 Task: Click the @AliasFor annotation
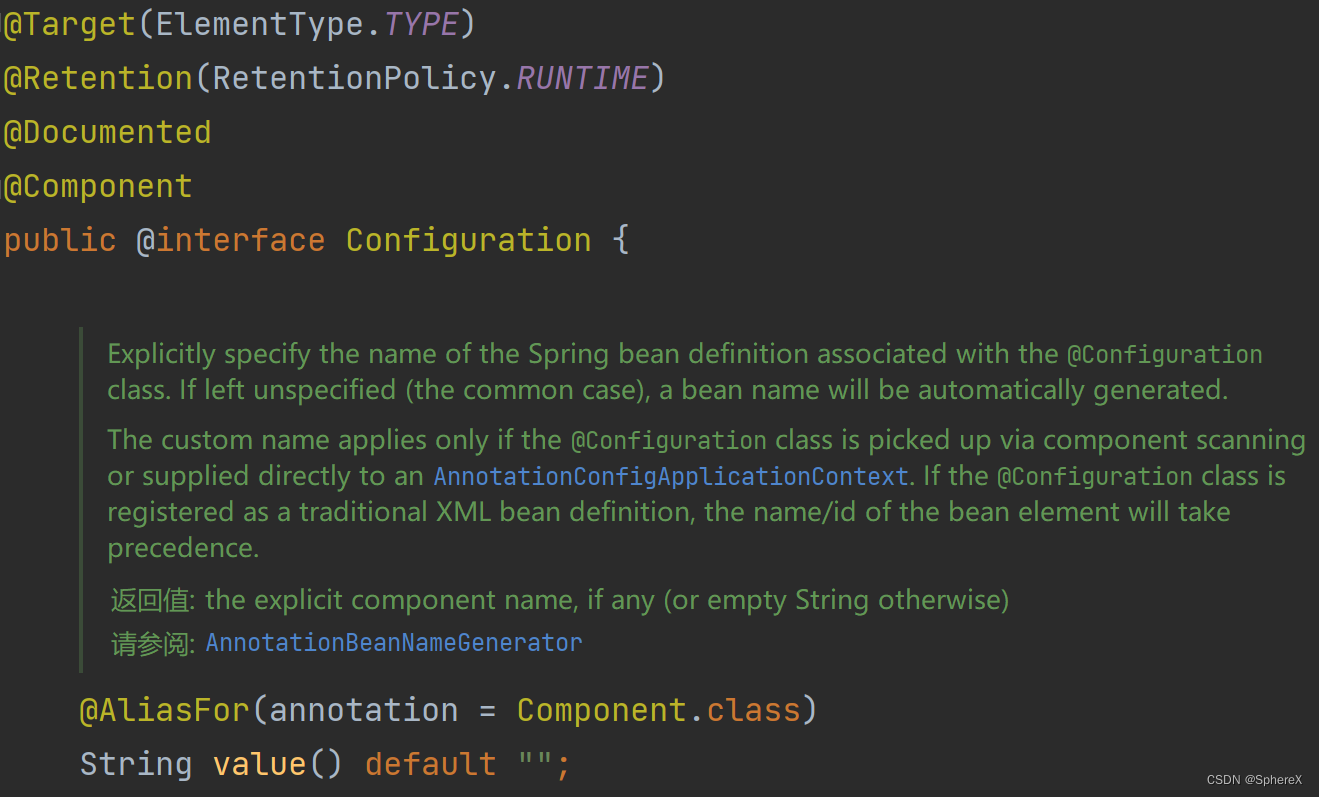[x=163, y=709]
